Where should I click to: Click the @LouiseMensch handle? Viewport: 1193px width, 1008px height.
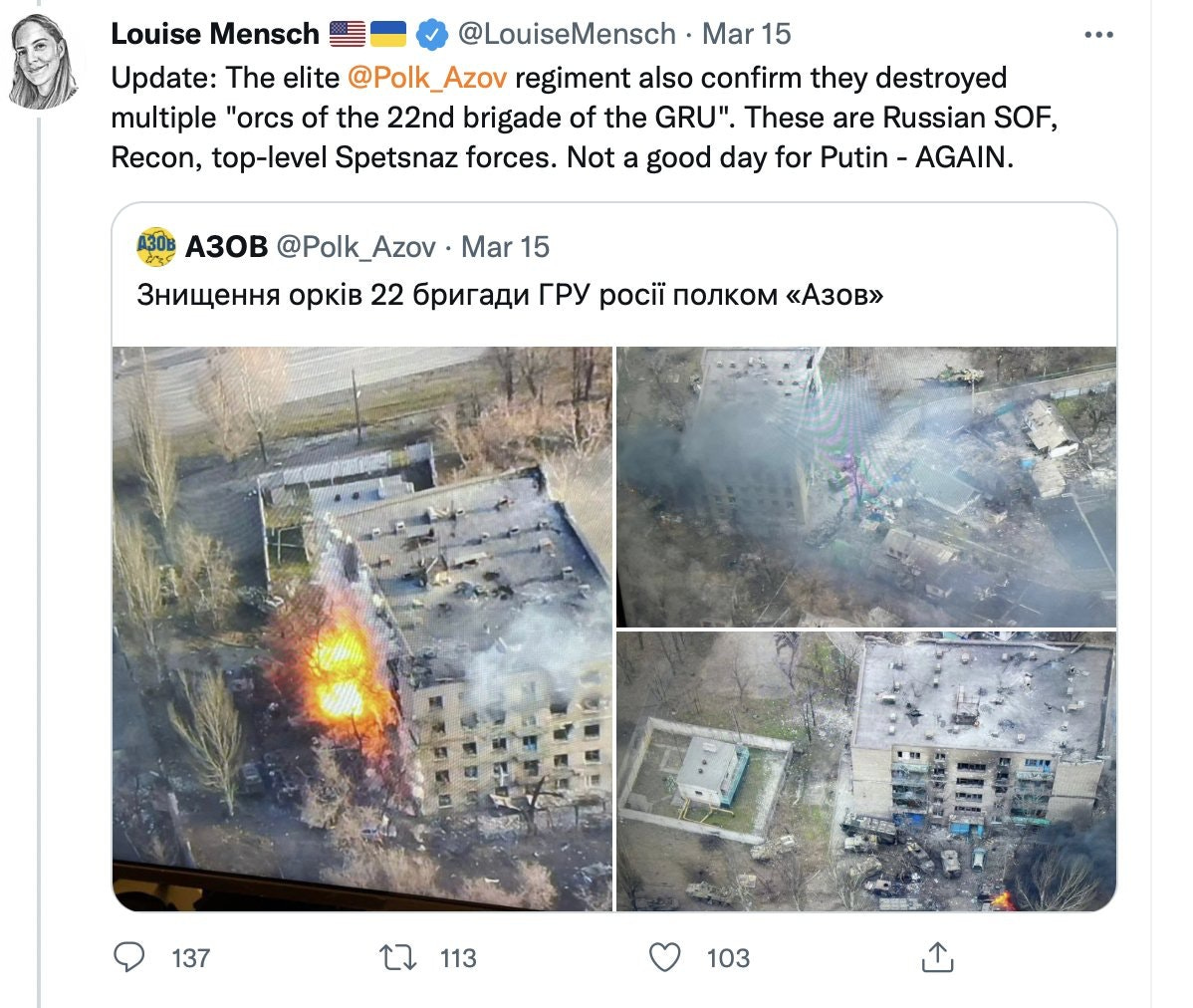point(567,34)
